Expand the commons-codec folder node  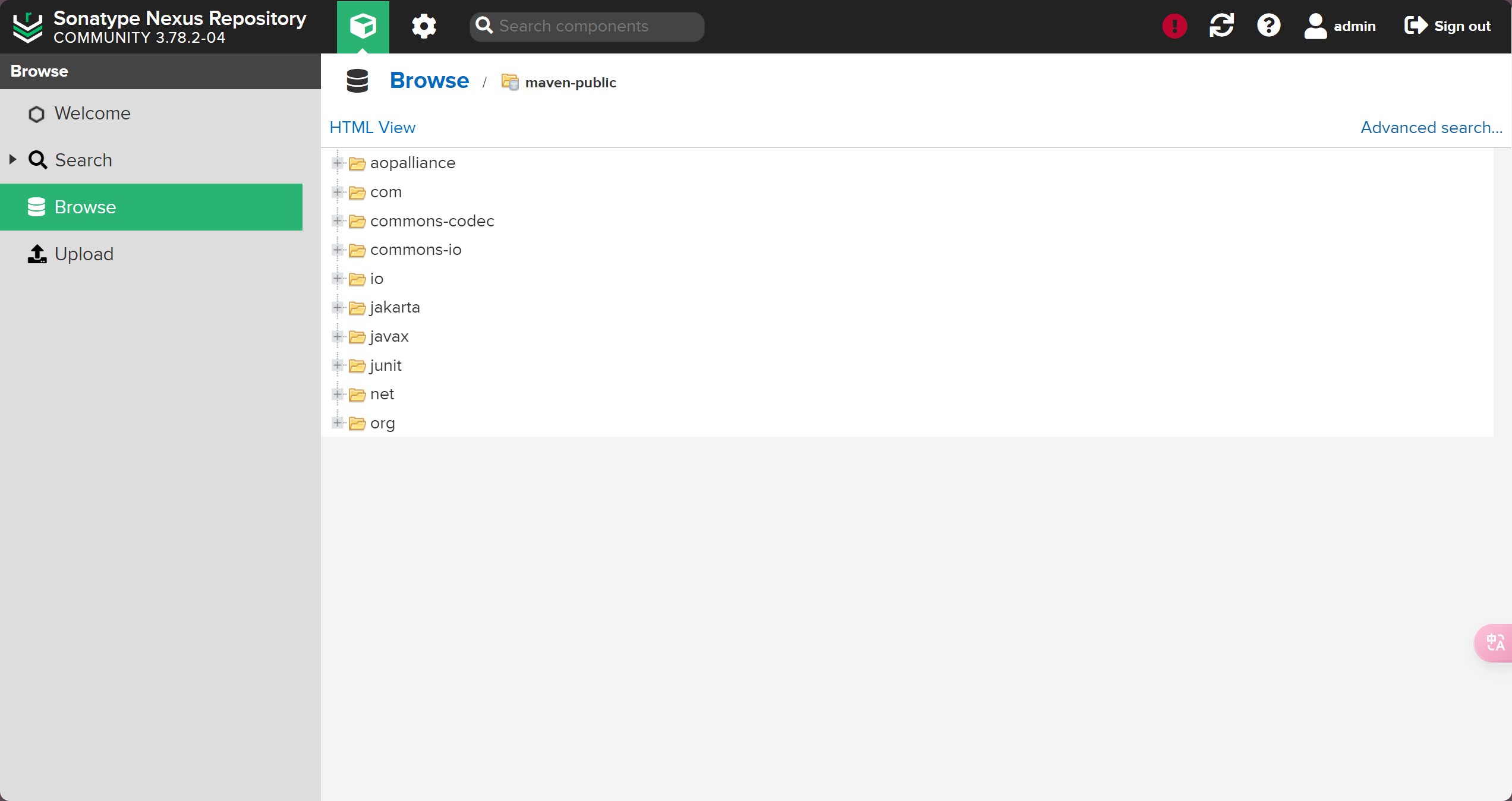338,221
